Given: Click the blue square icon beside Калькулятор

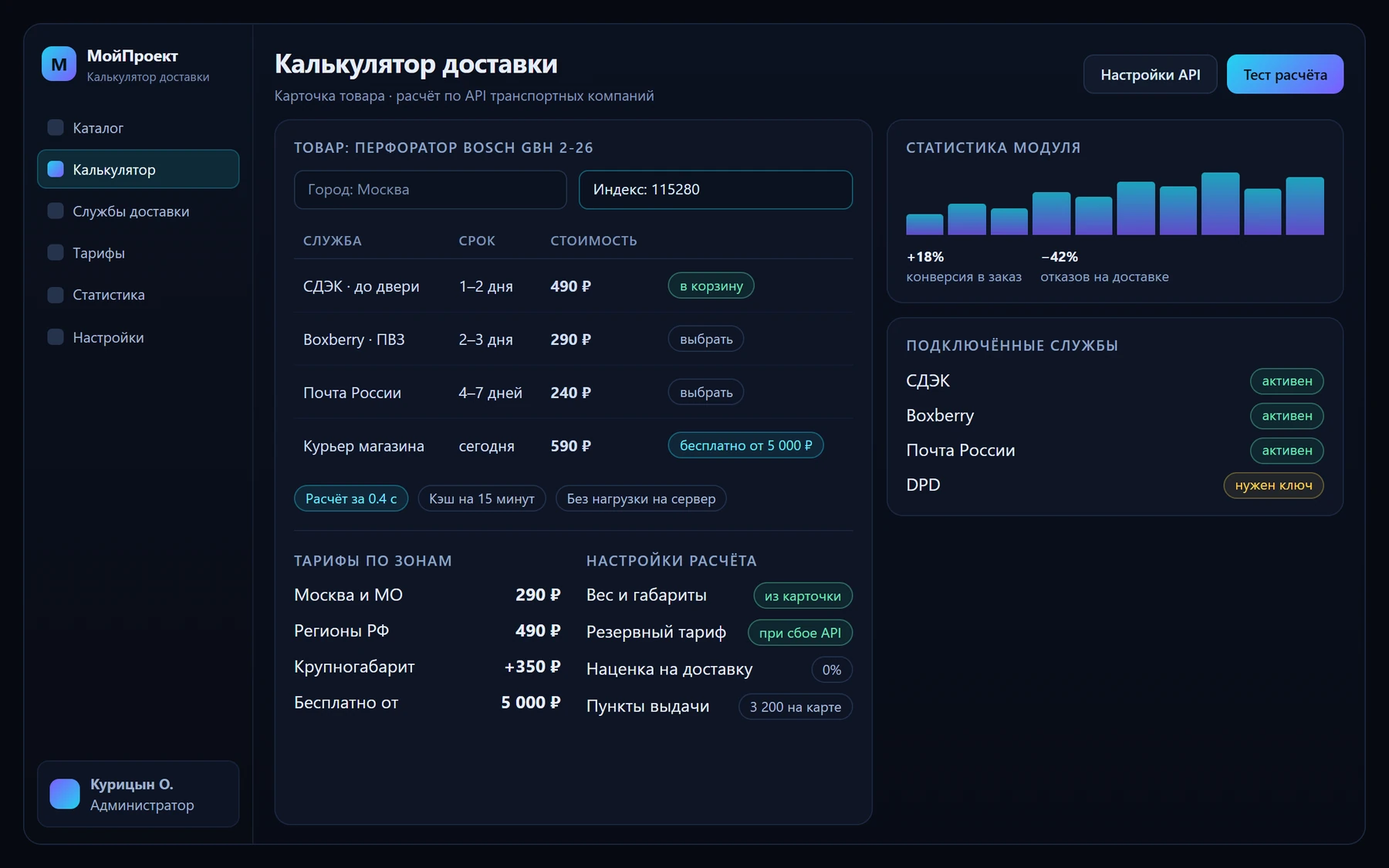Looking at the screenshot, I should pos(56,169).
